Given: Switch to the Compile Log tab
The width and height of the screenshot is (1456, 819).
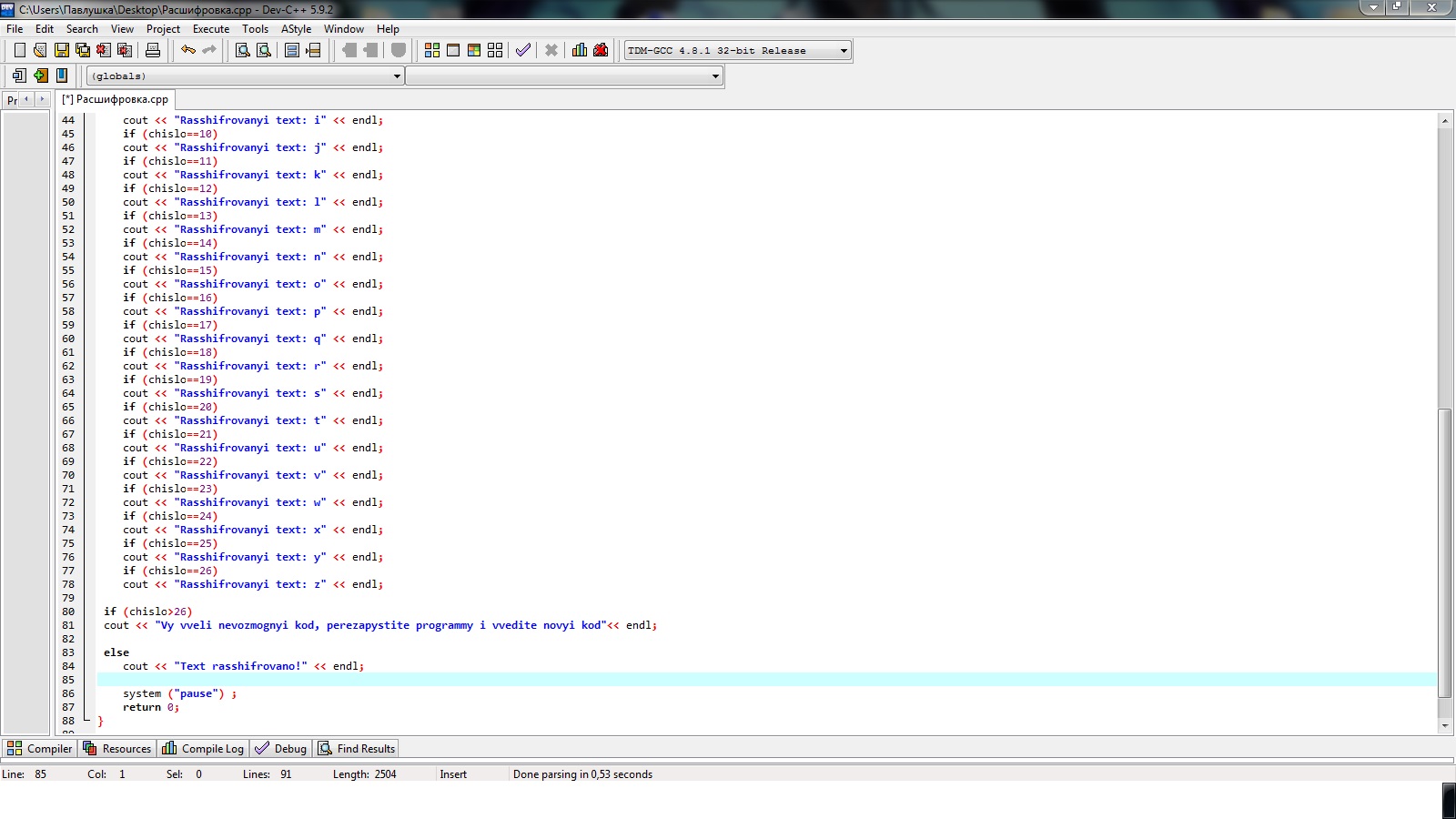Looking at the screenshot, I should [203, 749].
